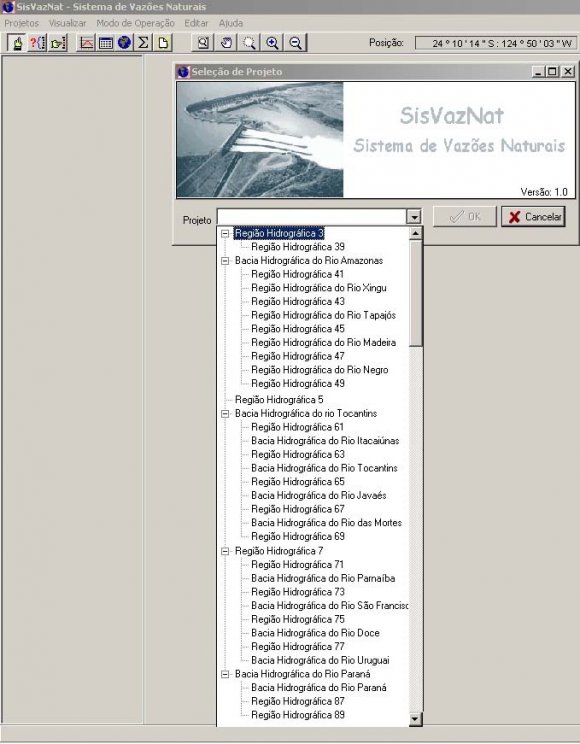The width and height of the screenshot is (580, 744).
Task: Open the Visualizar menu
Action: 67,23
